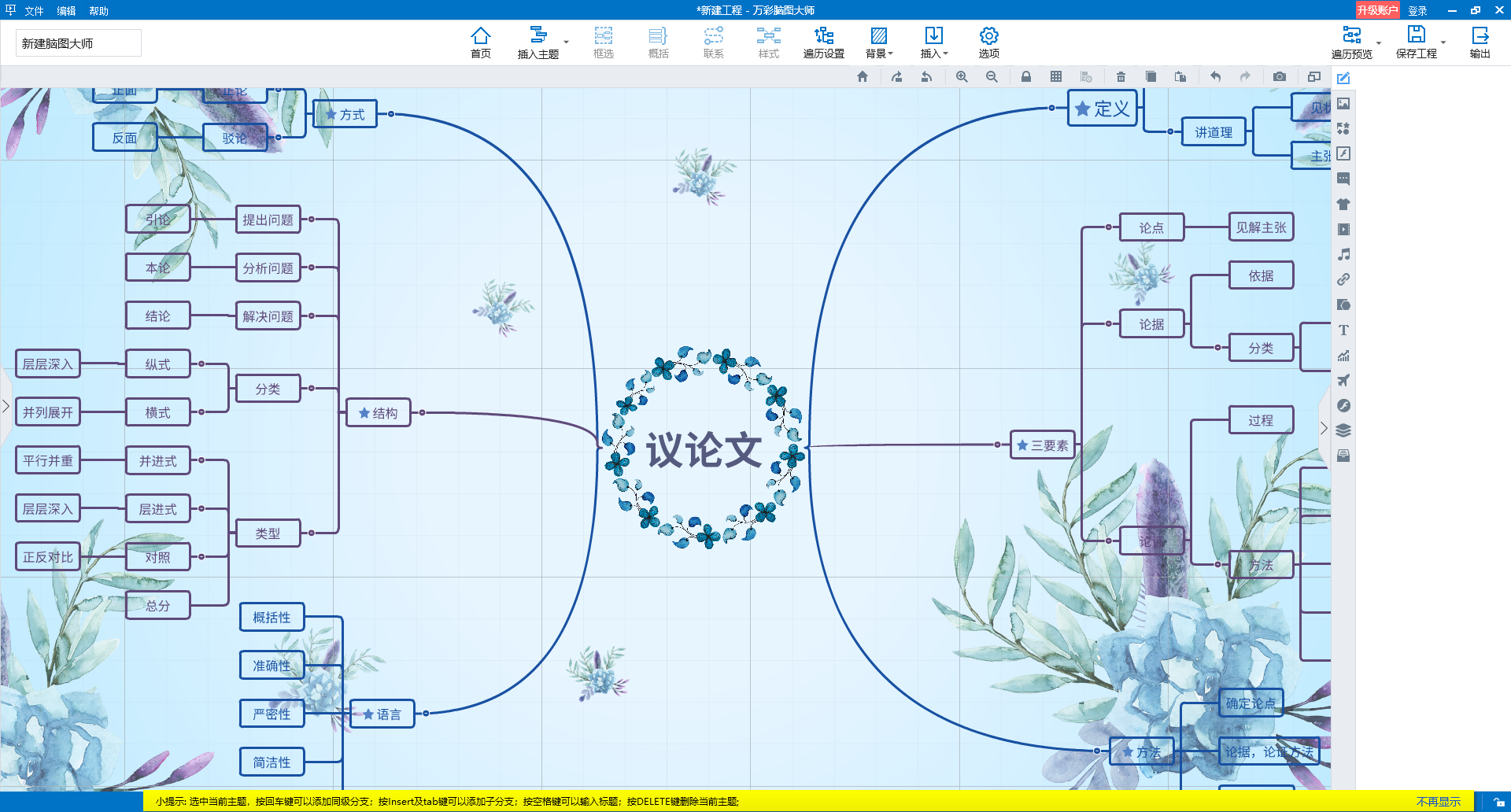This screenshot has width=1511, height=812.
Task: Click the 输出 export icon
Action: (1480, 42)
